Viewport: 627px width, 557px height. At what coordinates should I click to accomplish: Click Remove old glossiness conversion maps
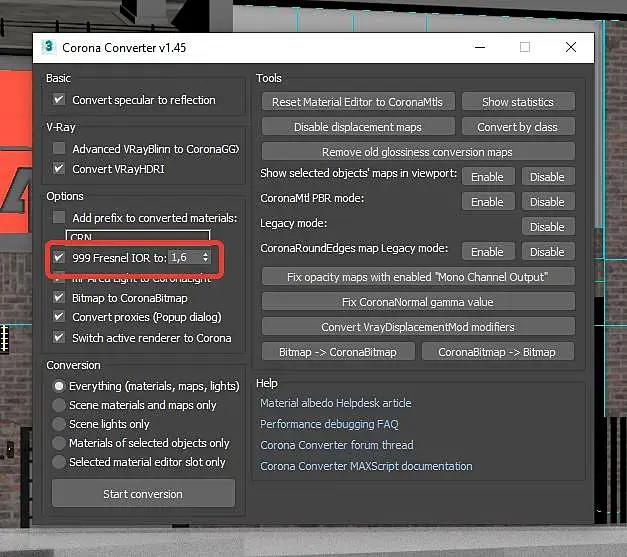click(418, 152)
